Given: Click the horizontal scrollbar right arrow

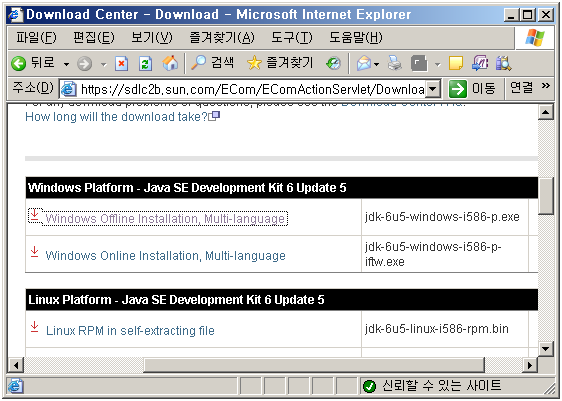Looking at the screenshot, I should point(529,365).
